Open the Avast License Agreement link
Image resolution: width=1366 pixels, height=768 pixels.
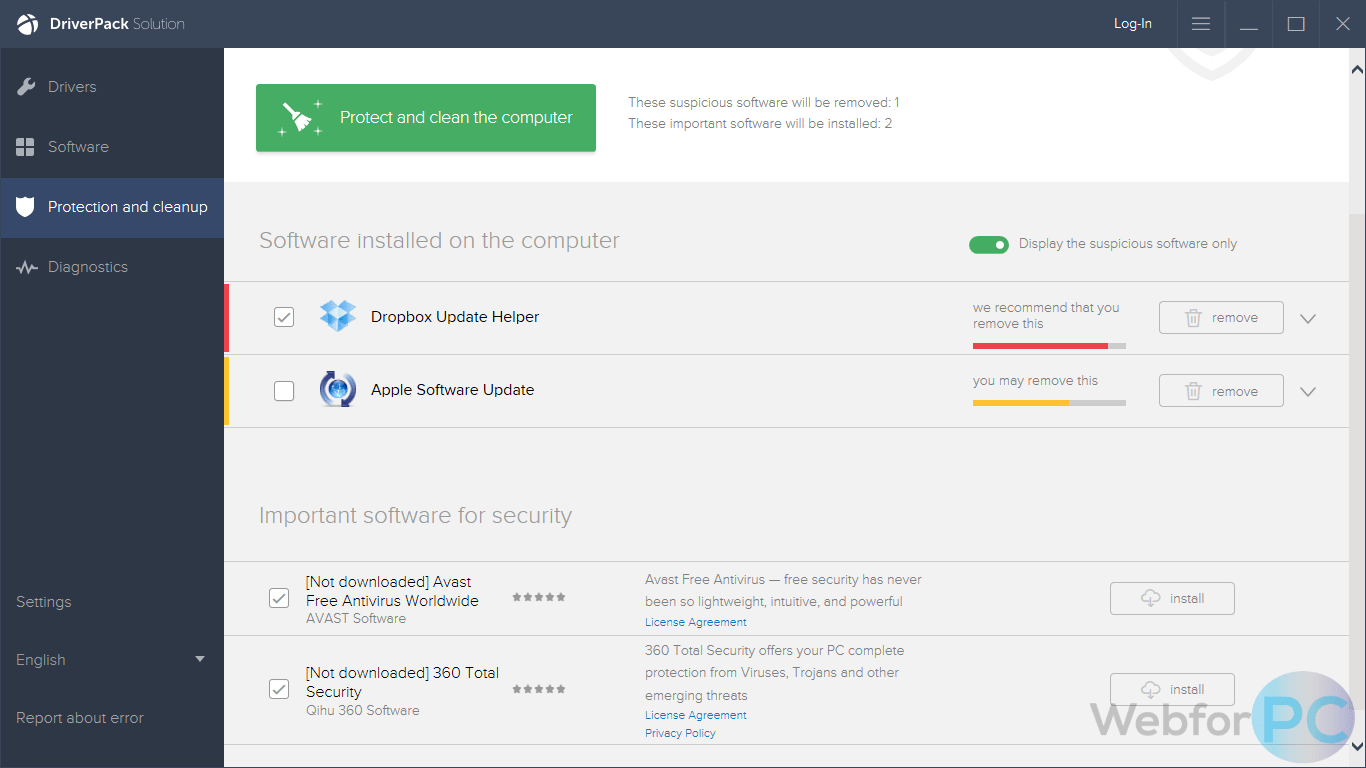[695, 621]
